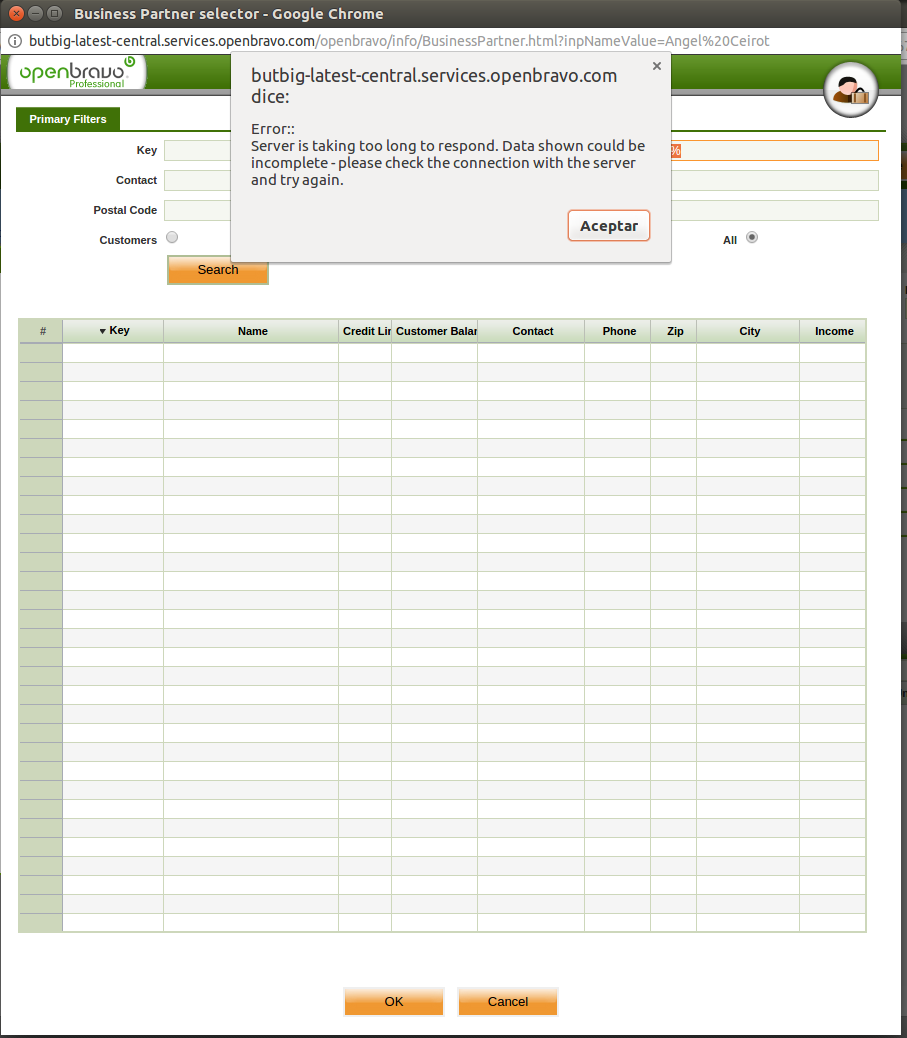Viewport: 907px width, 1038px height.
Task: Click the Openbravo Professional logo
Action: click(x=77, y=72)
